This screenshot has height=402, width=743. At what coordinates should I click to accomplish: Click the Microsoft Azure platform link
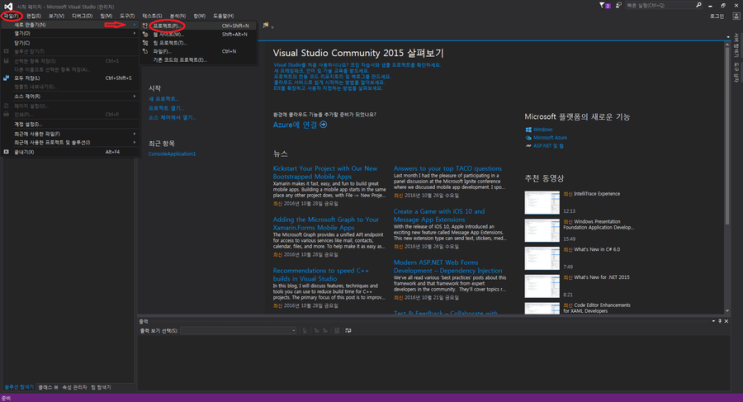coord(550,138)
